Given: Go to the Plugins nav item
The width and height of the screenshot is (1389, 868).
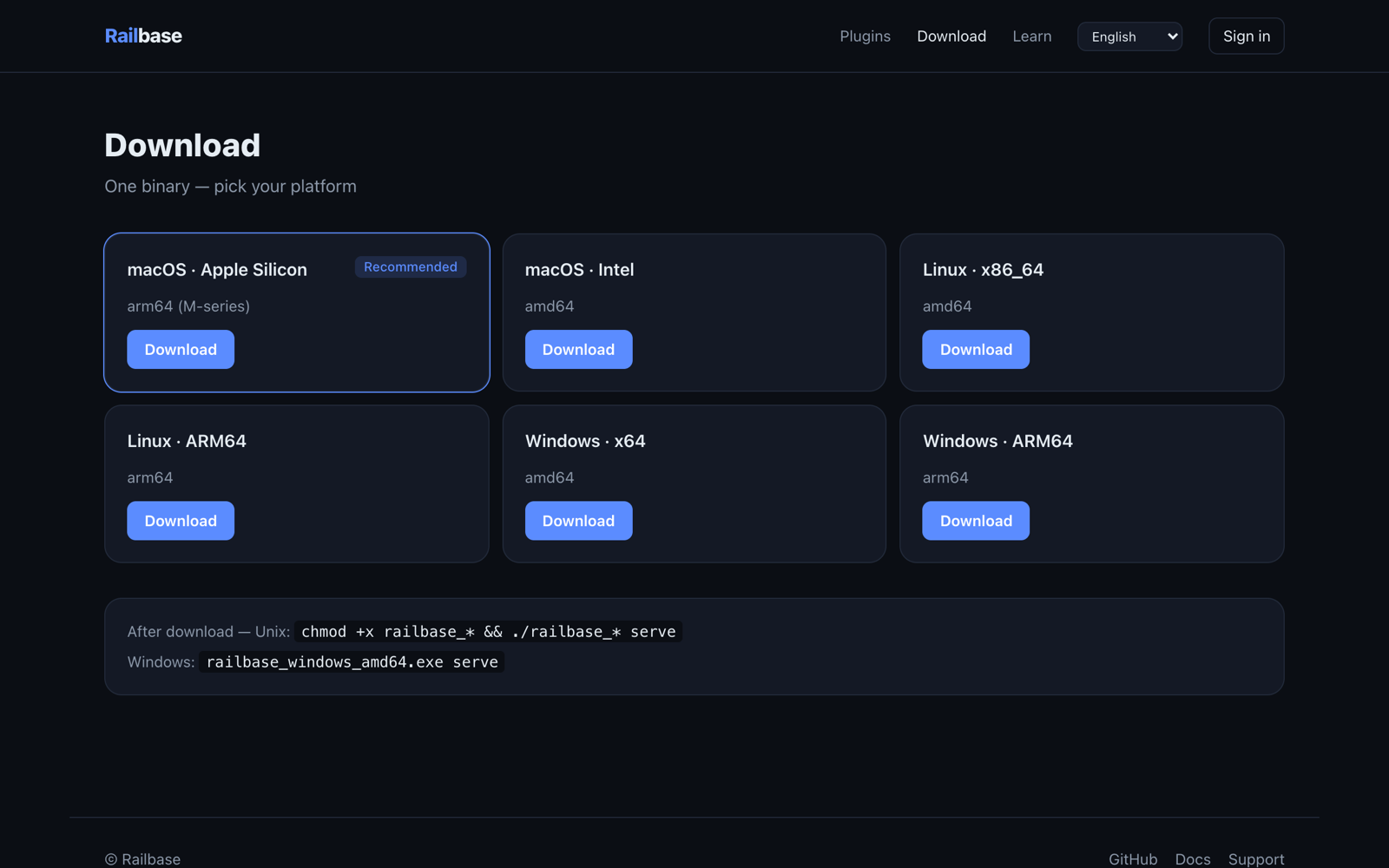Looking at the screenshot, I should pyautogui.click(x=865, y=36).
